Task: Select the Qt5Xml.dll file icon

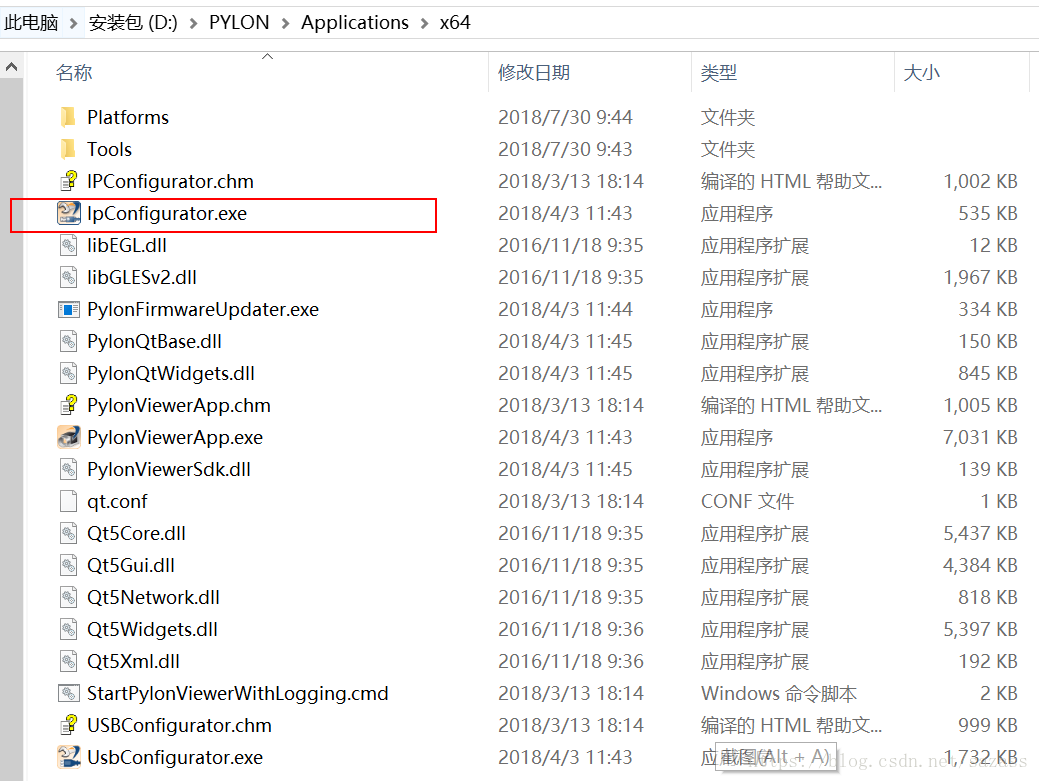Action: (68, 661)
